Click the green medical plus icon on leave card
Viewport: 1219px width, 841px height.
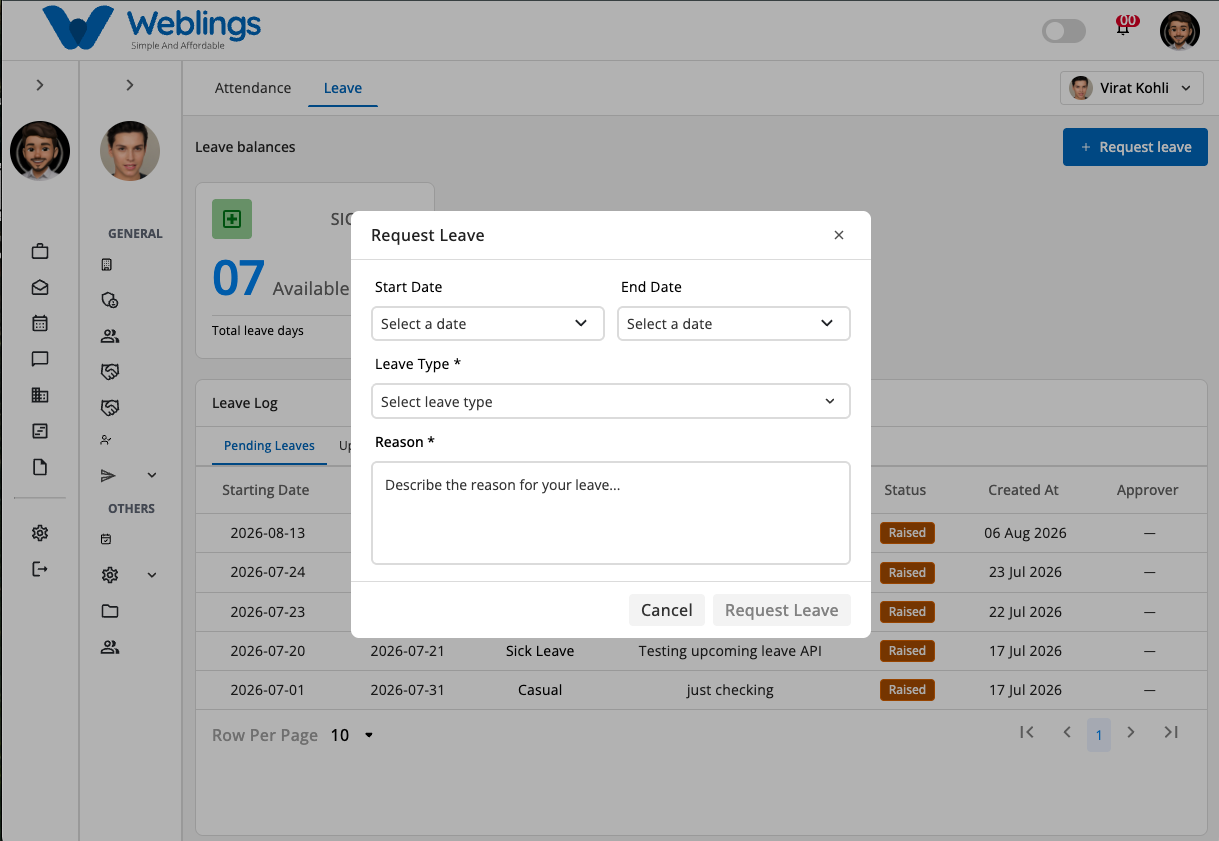point(232,219)
